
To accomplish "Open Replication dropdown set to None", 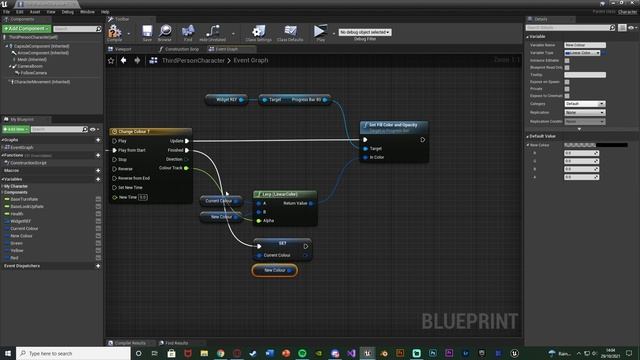I will coord(584,113).
